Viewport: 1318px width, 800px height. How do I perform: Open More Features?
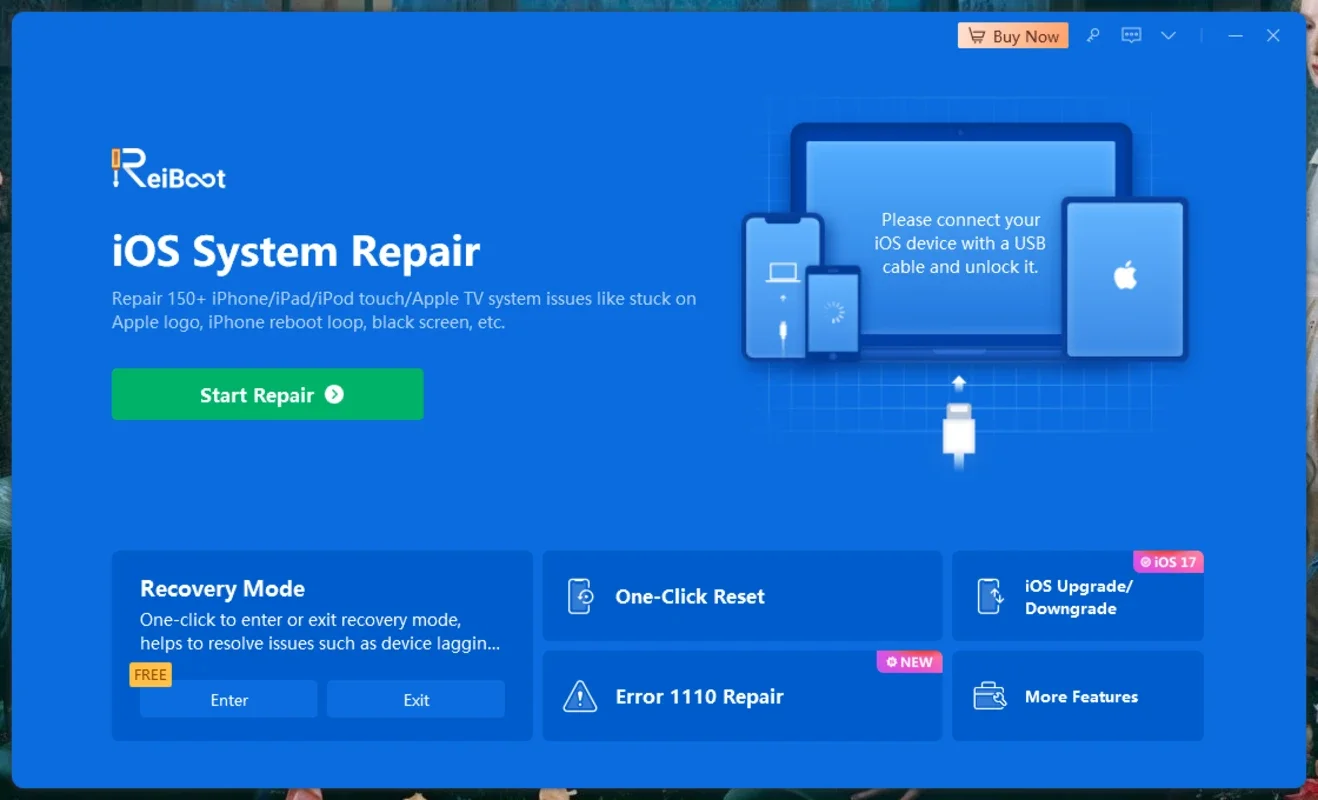(x=1078, y=696)
